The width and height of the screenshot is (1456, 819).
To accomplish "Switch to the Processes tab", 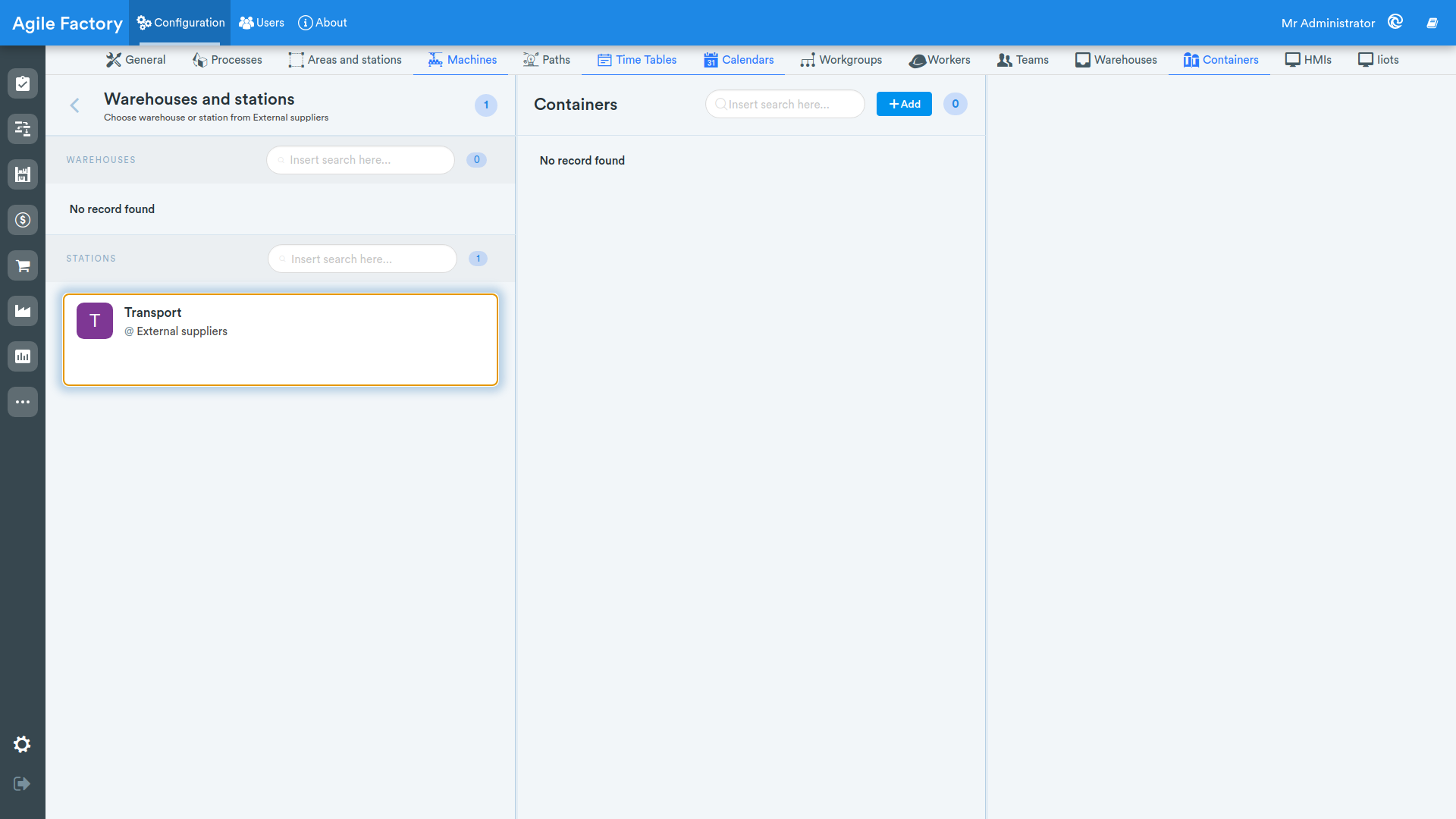I will [x=227, y=60].
